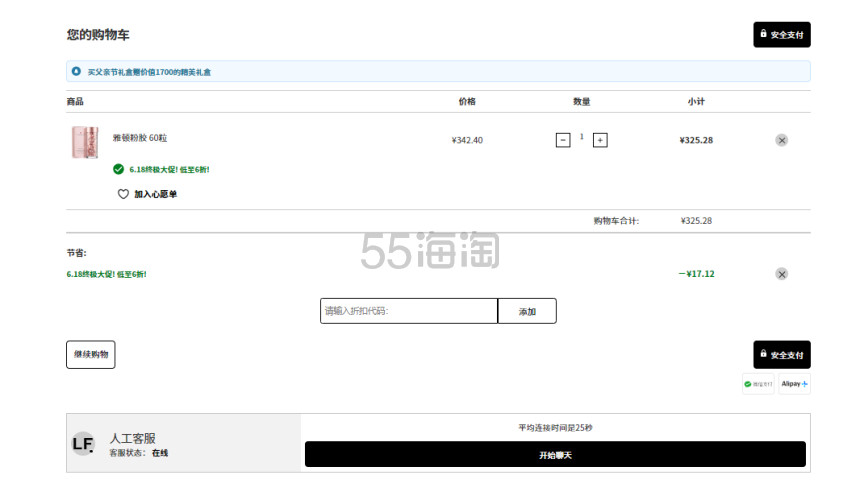Click 加入心愿单 link

[155, 194]
